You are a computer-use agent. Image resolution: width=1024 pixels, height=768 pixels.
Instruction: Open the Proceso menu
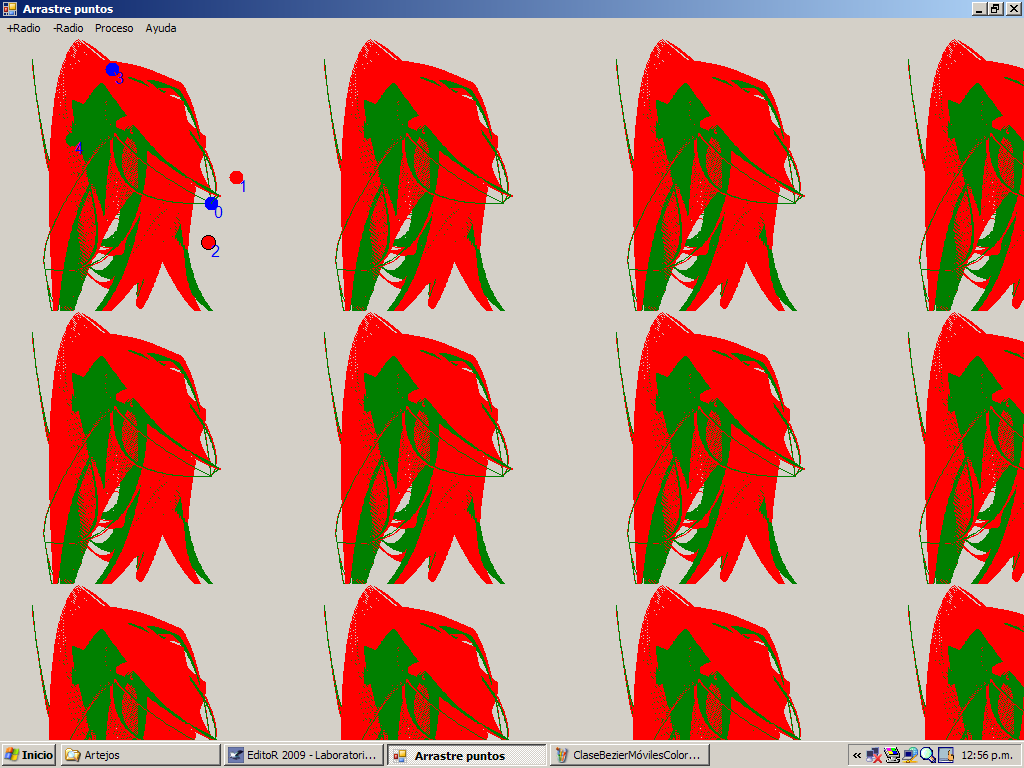[x=114, y=28]
